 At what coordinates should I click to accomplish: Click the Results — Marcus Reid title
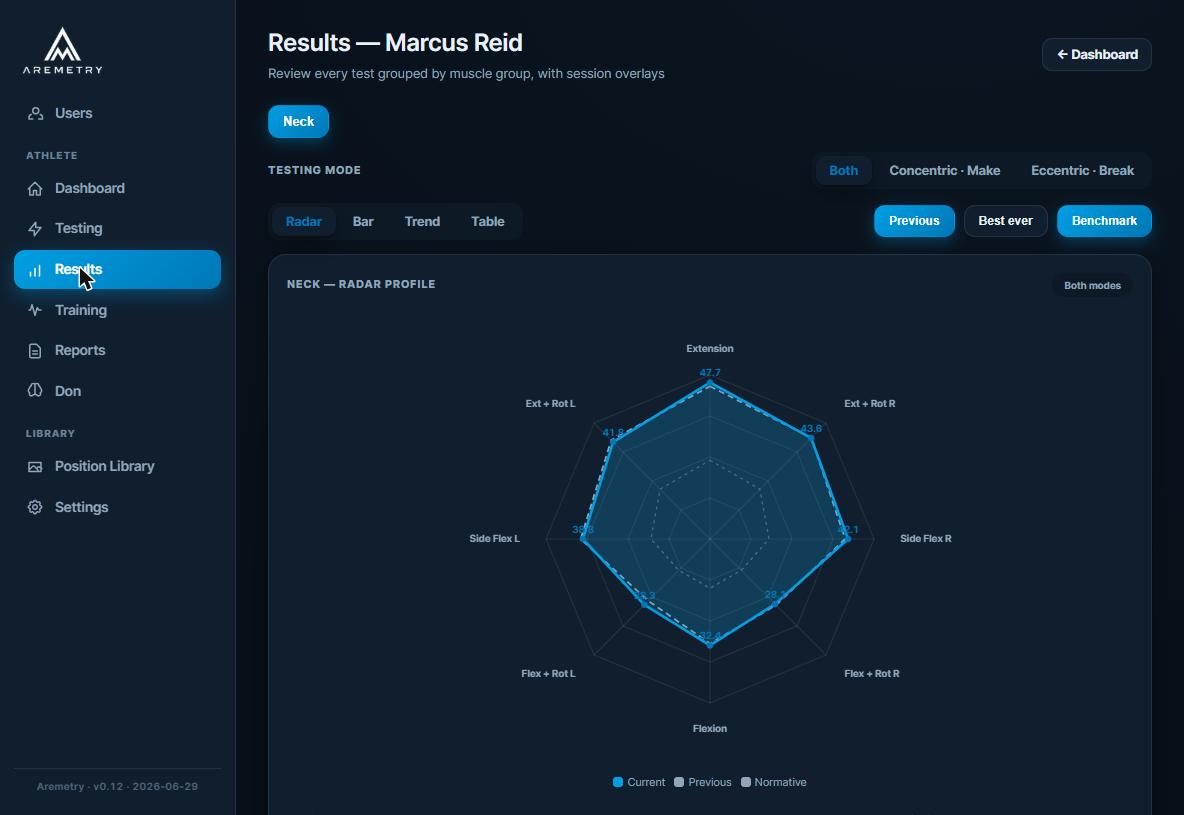pos(395,43)
